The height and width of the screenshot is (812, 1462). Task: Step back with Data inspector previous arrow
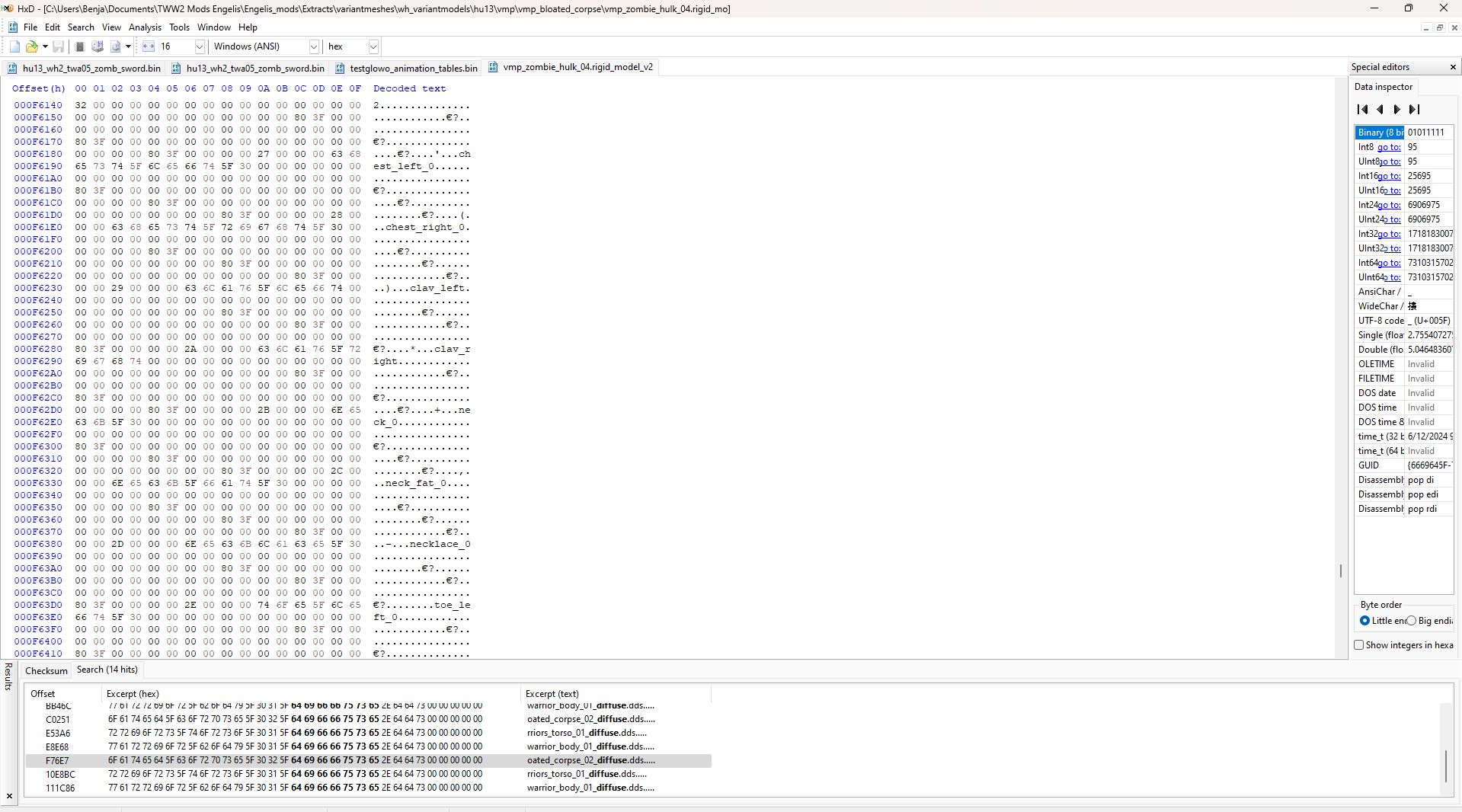click(x=1380, y=109)
